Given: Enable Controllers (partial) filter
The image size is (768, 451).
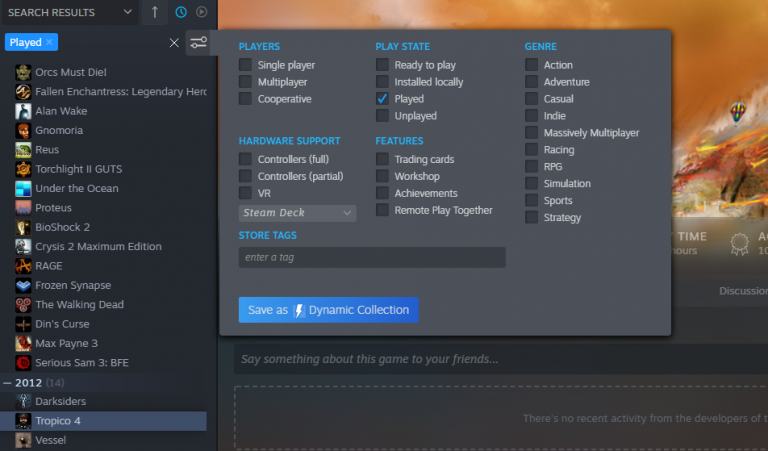Looking at the screenshot, I should pos(245,176).
